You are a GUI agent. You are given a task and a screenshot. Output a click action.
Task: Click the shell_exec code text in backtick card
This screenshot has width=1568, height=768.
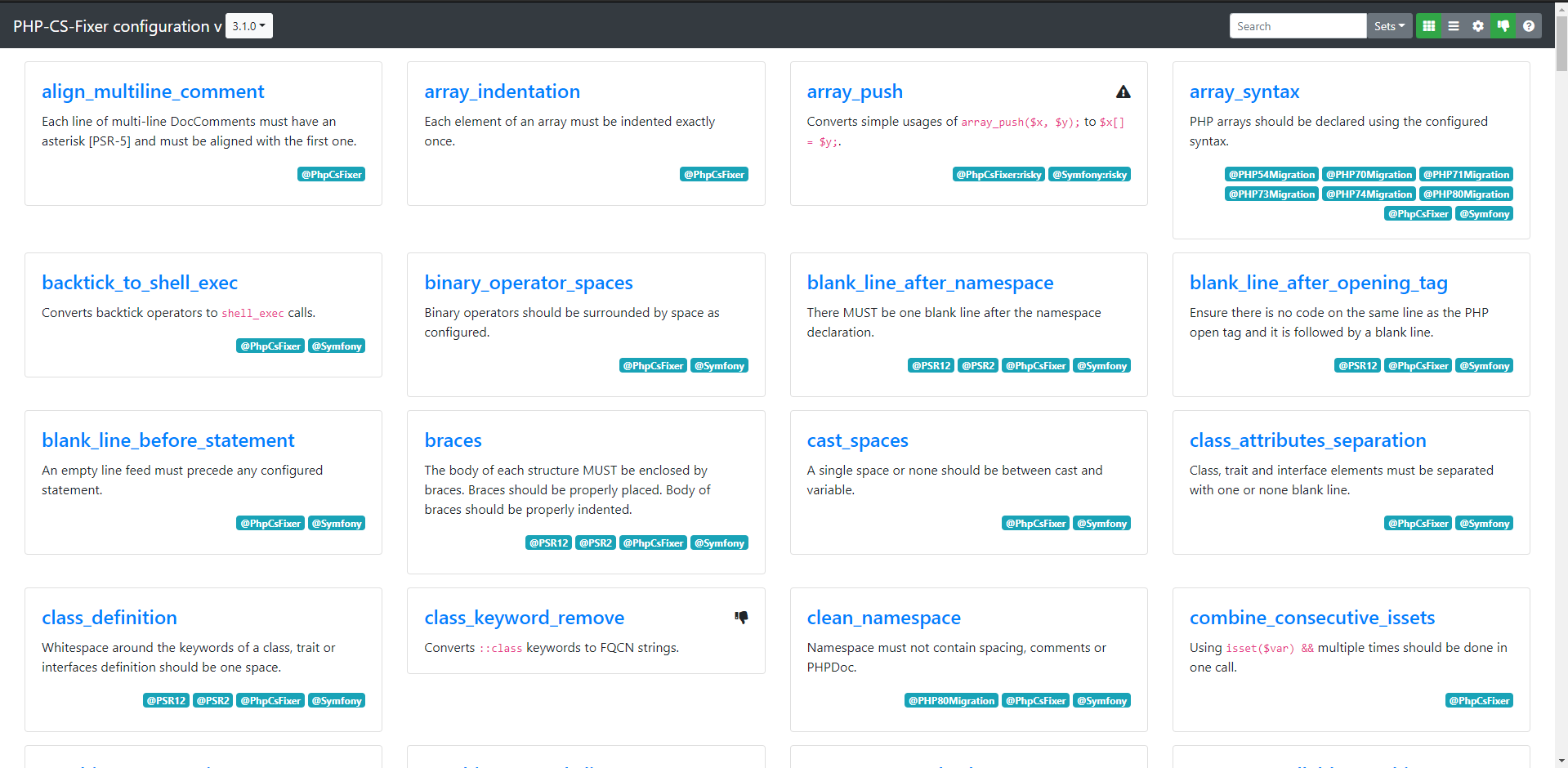coord(252,314)
